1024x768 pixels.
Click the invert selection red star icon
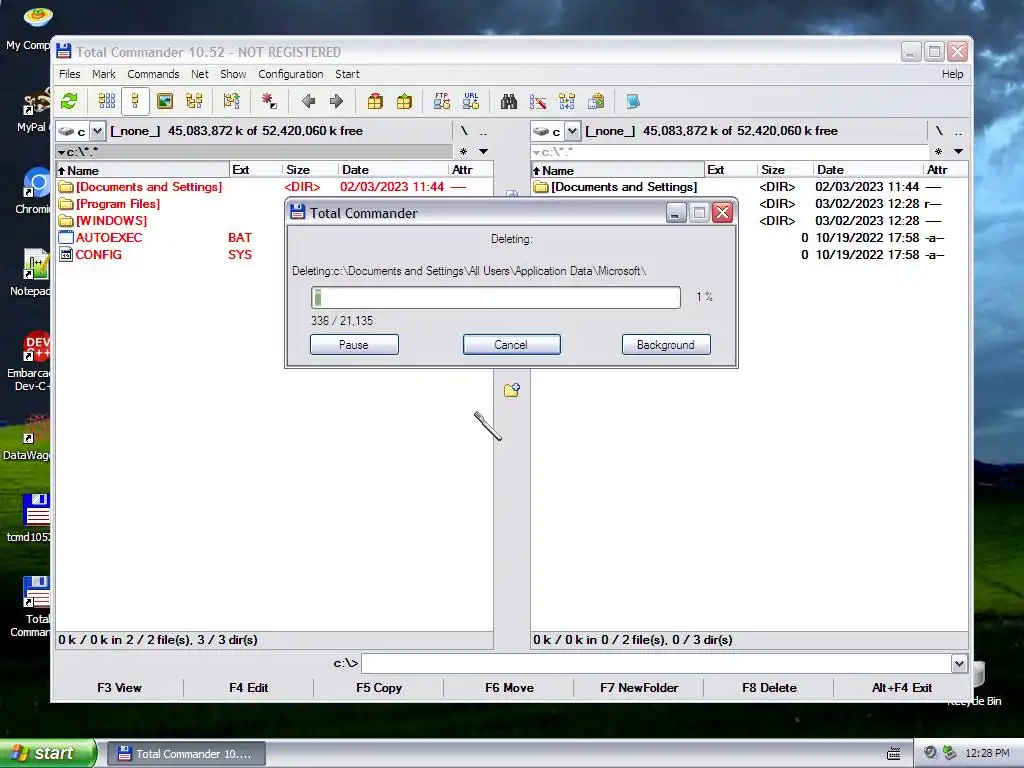pos(268,101)
